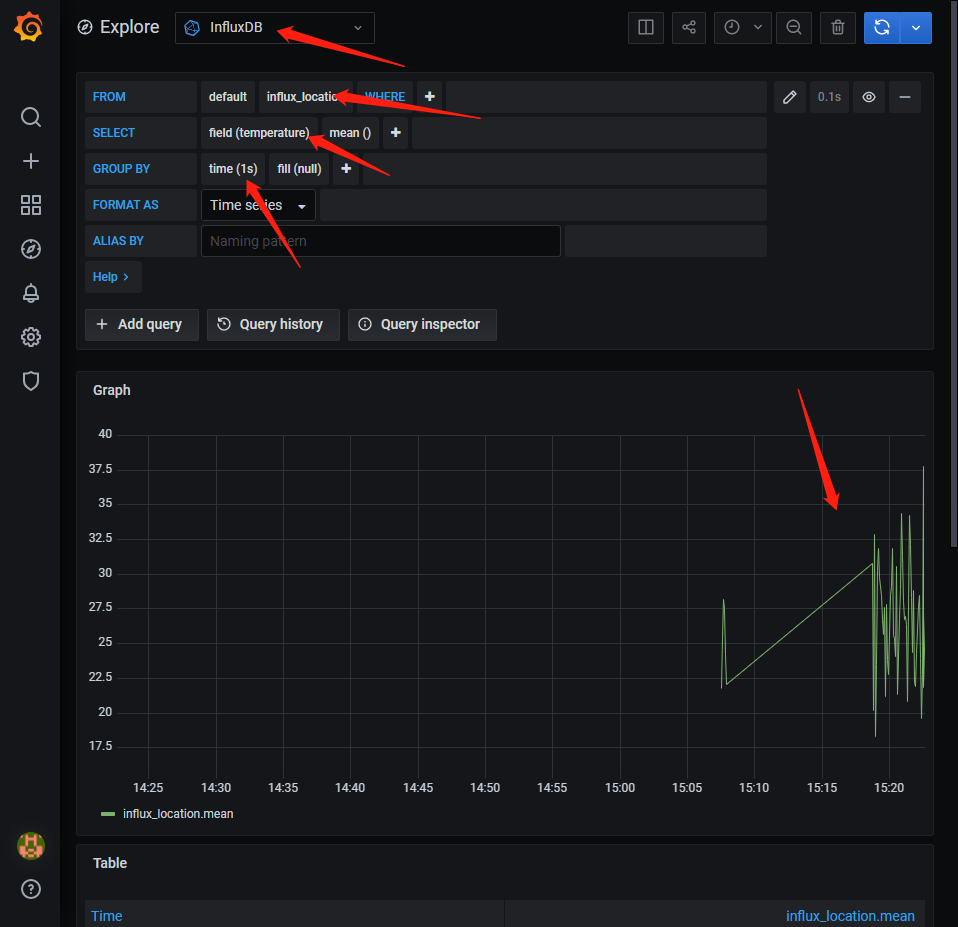
Task: Clear all queries using the trash icon
Action: tap(838, 27)
